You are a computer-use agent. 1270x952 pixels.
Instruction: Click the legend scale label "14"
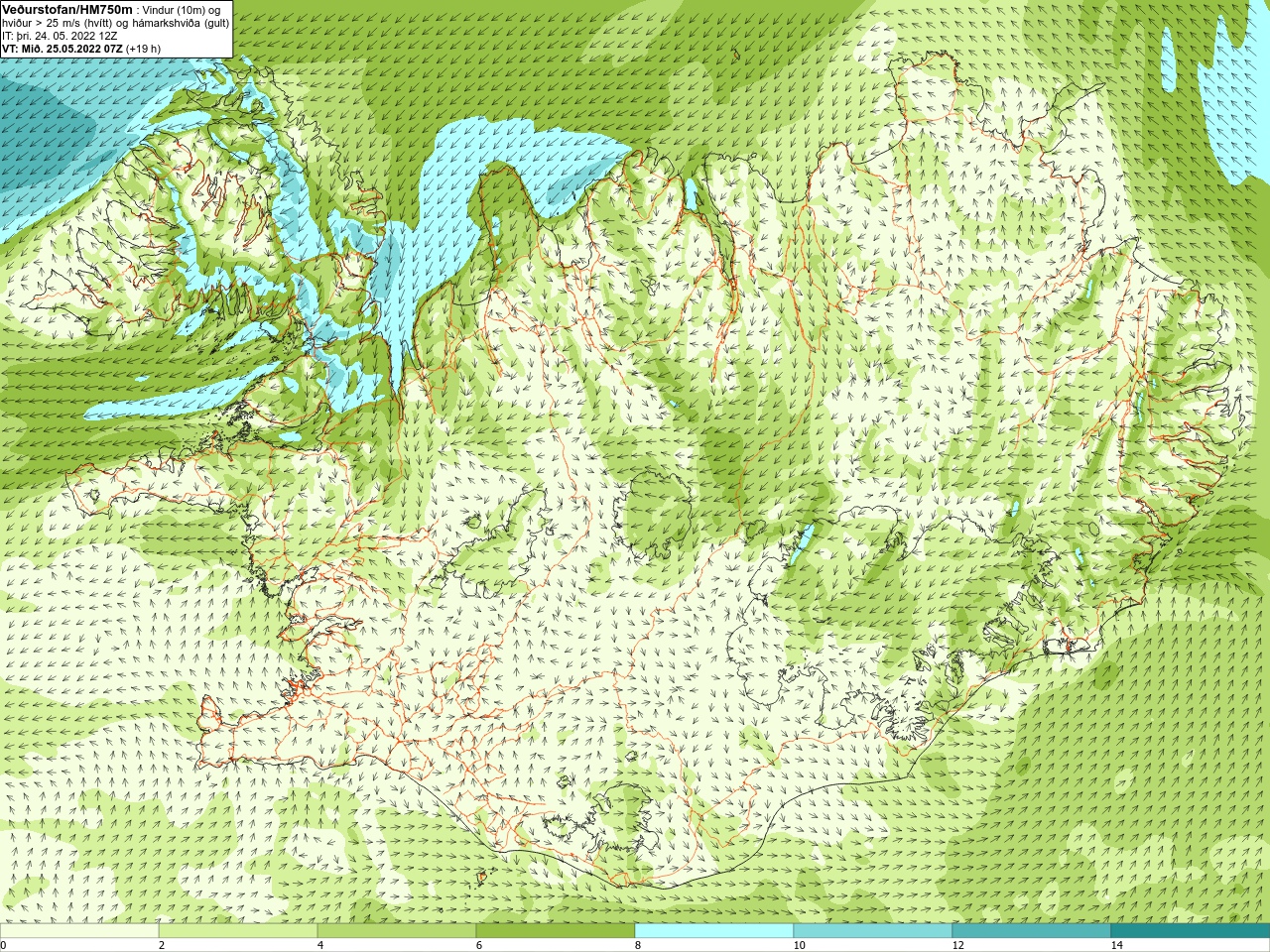point(1117,945)
